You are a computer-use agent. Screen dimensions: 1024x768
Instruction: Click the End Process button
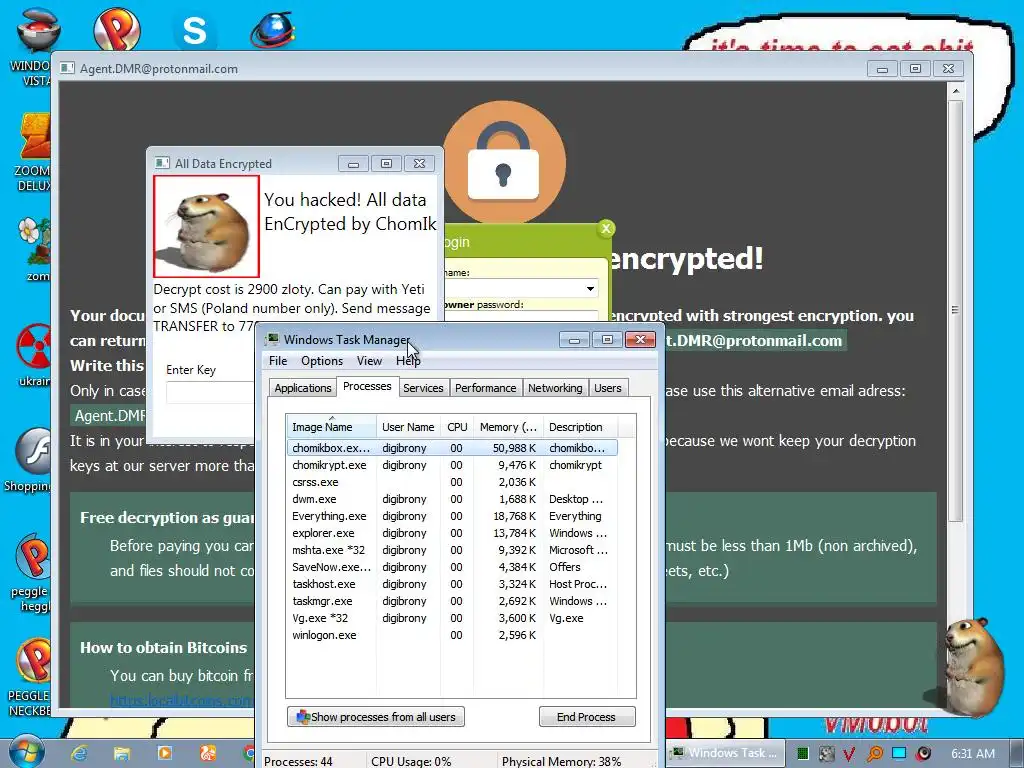coord(586,716)
